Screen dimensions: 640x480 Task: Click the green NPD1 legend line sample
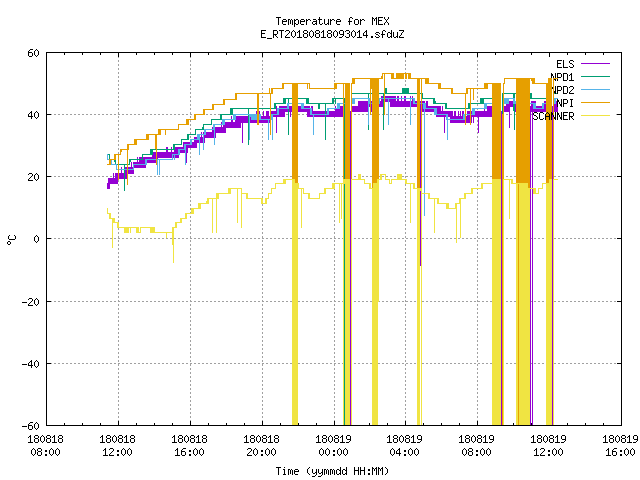click(x=596, y=77)
